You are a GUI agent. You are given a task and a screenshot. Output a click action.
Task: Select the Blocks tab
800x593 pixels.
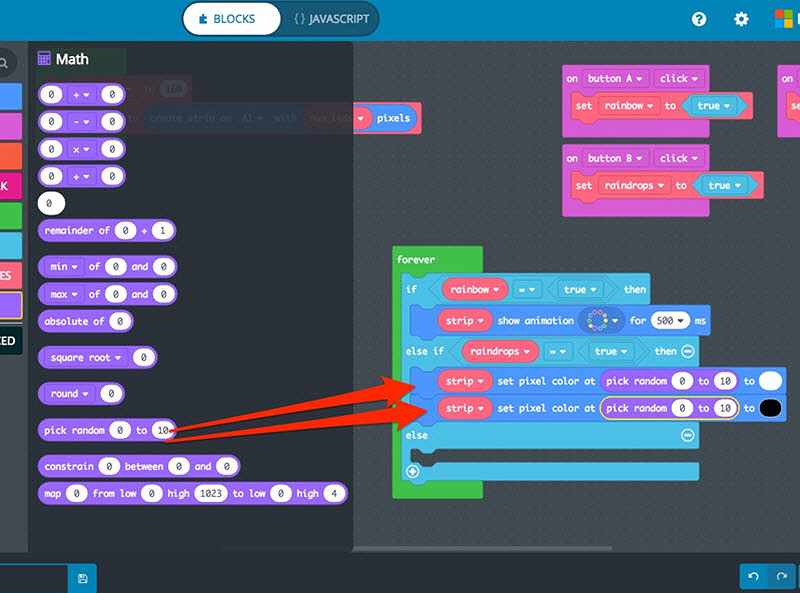coord(230,18)
